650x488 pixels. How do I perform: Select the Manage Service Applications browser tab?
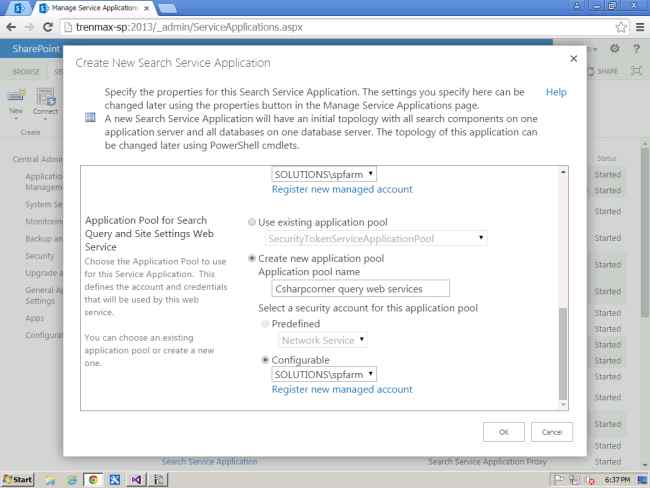pyautogui.click(x=94, y=8)
